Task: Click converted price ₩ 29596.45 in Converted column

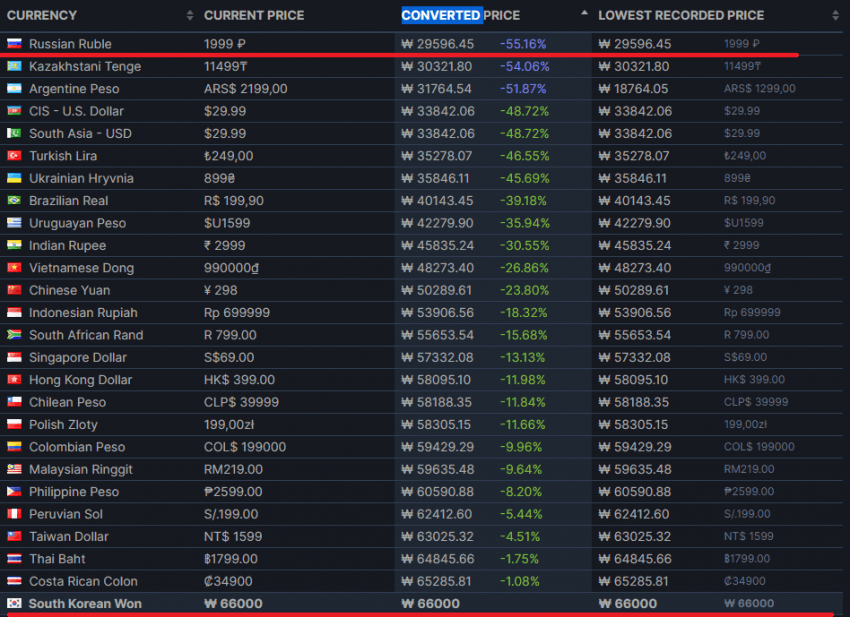Action: pos(437,44)
